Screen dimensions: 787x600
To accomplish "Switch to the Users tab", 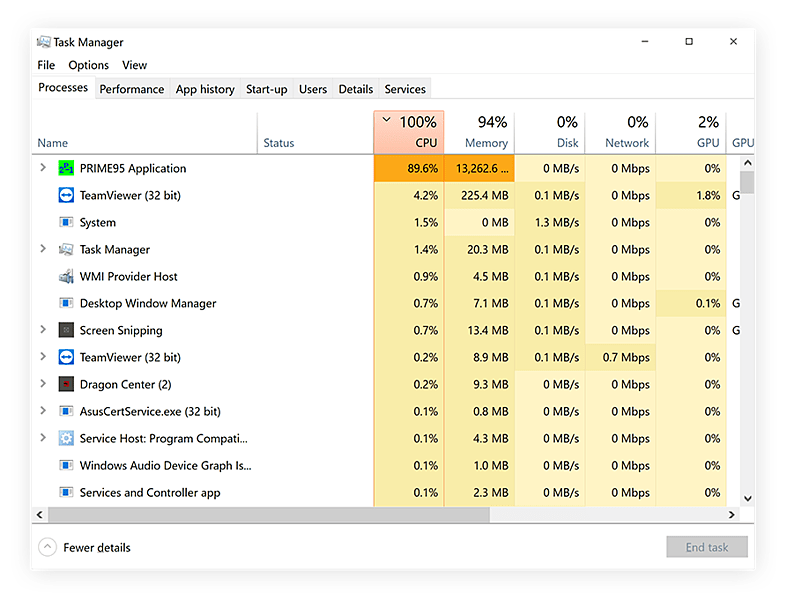I will (313, 89).
